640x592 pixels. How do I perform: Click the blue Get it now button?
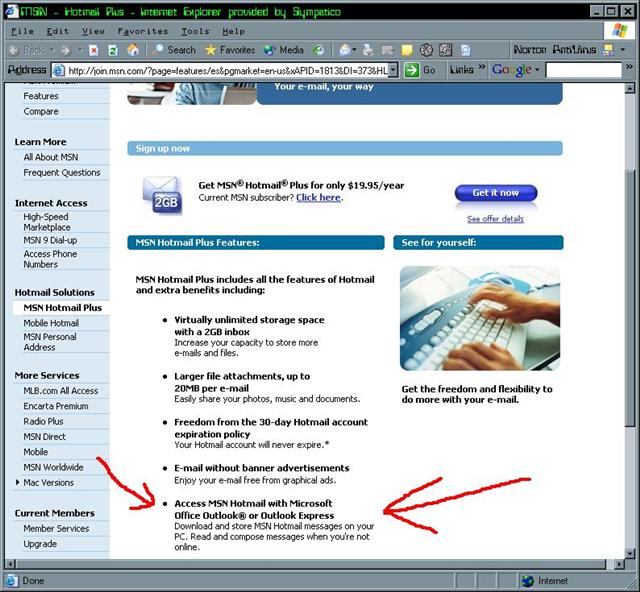496,193
